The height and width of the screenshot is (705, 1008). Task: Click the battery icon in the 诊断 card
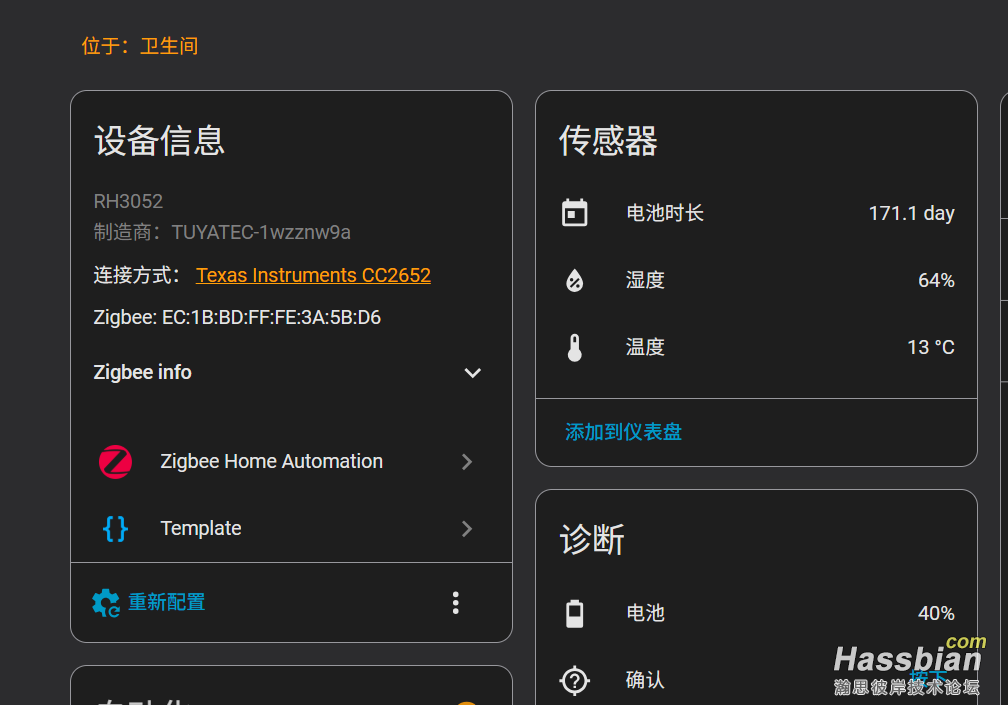click(574, 613)
